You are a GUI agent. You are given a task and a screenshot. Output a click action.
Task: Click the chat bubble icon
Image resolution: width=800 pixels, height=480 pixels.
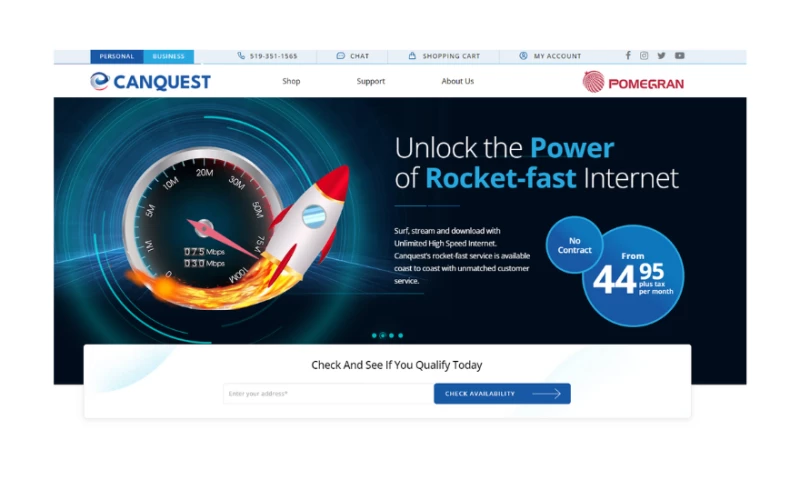[x=340, y=56]
